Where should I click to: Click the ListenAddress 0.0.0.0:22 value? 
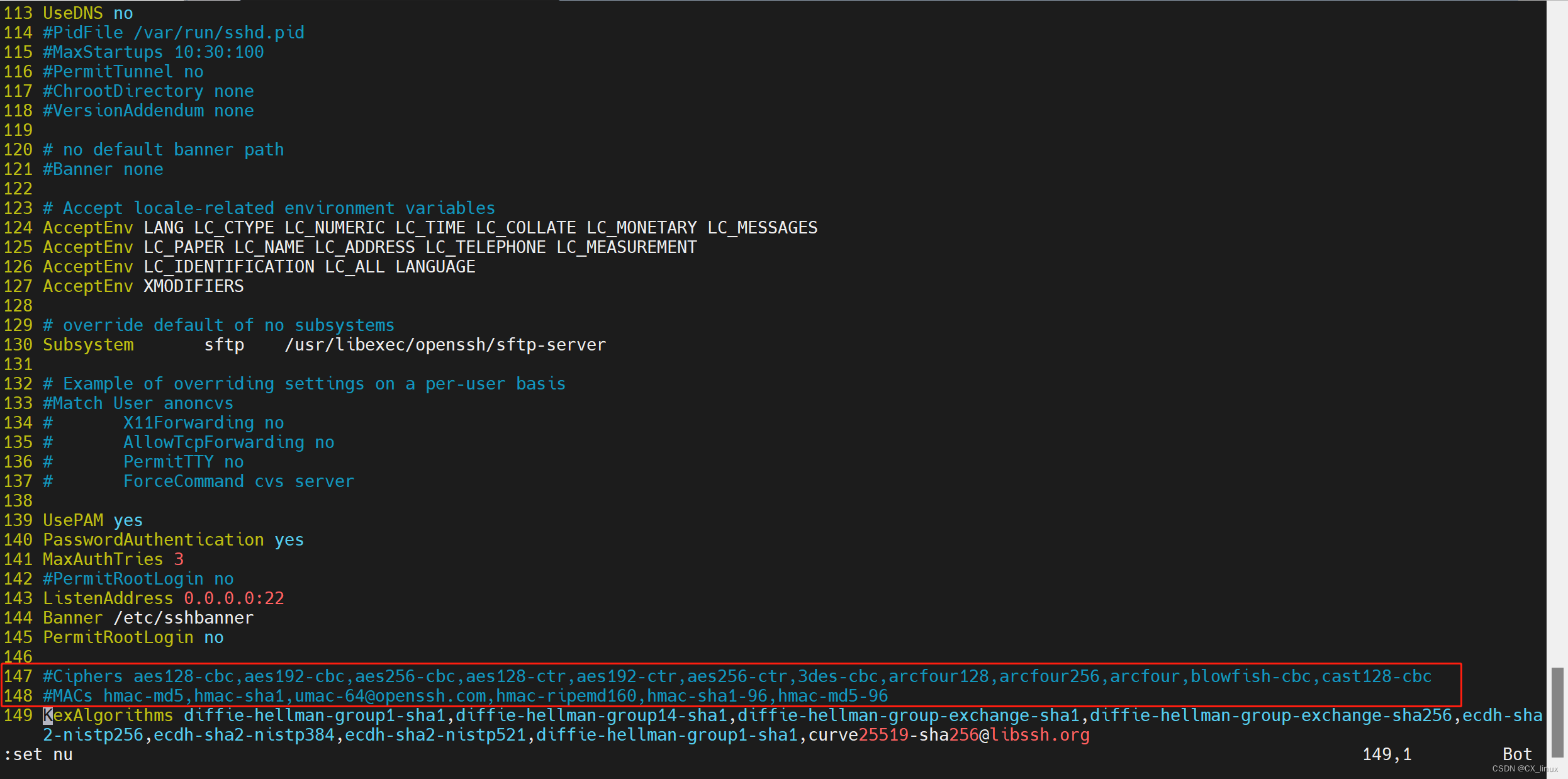(233, 598)
